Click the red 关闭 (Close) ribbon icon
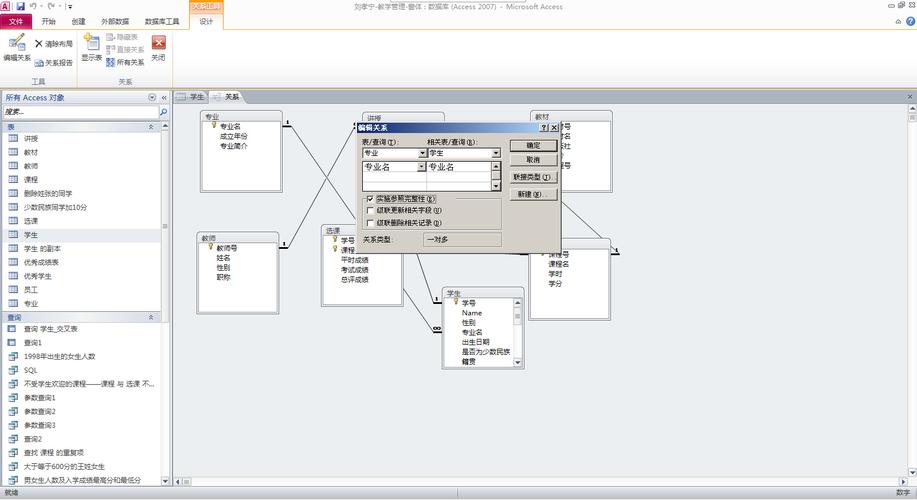This screenshot has height=500, width=917. tap(158, 48)
